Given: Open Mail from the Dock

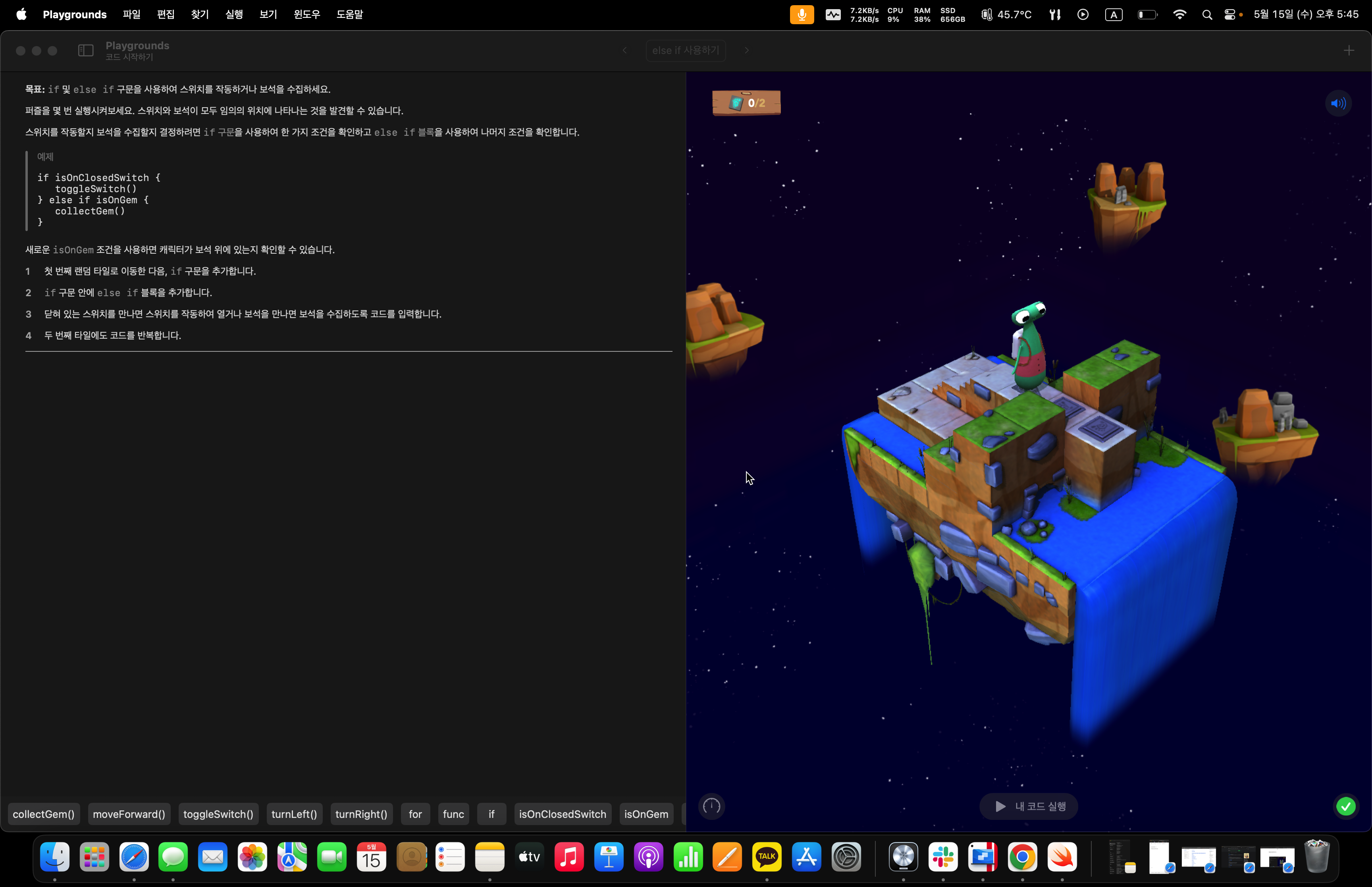Looking at the screenshot, I should [x=213, y=857].
